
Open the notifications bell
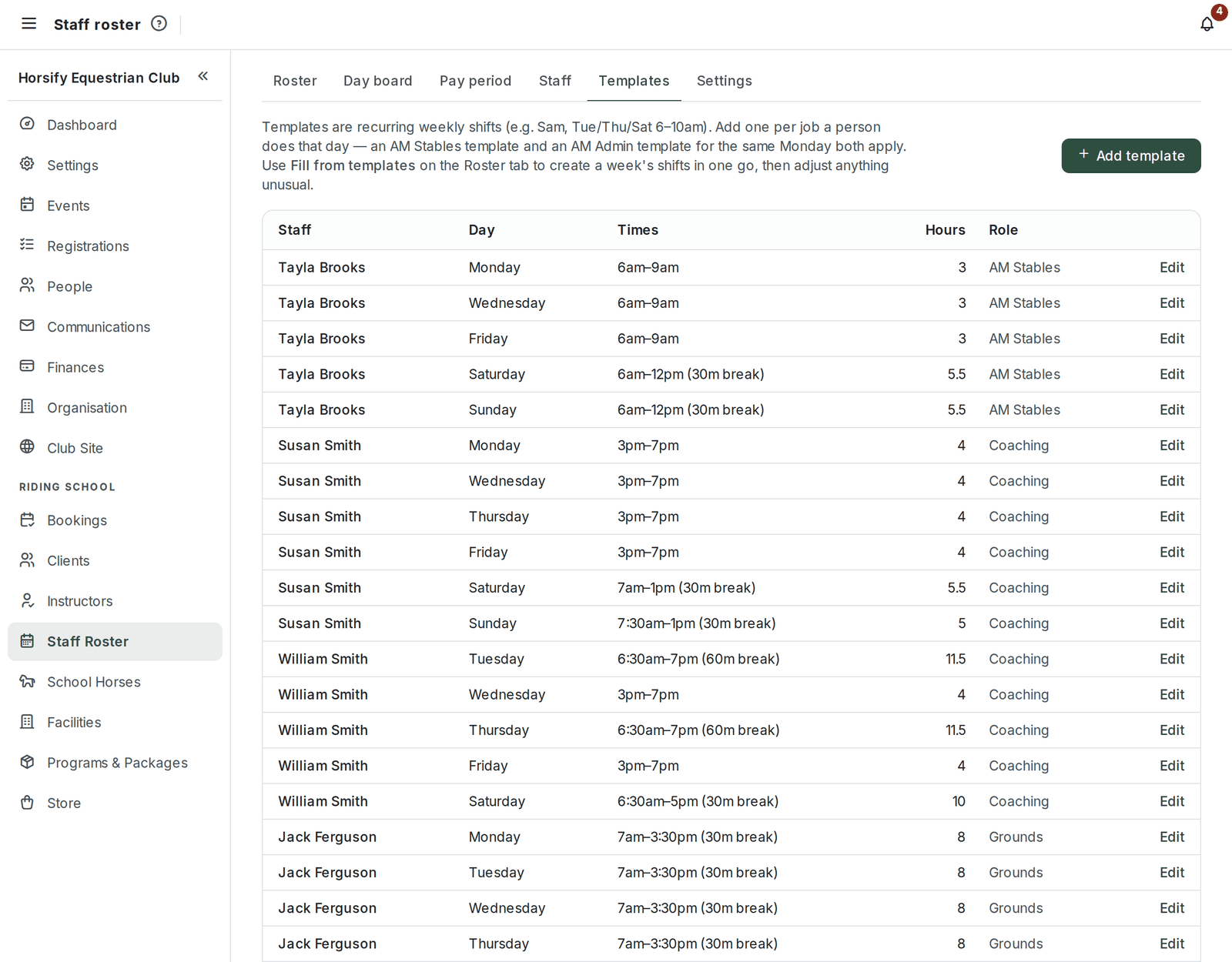[1207, 24]
